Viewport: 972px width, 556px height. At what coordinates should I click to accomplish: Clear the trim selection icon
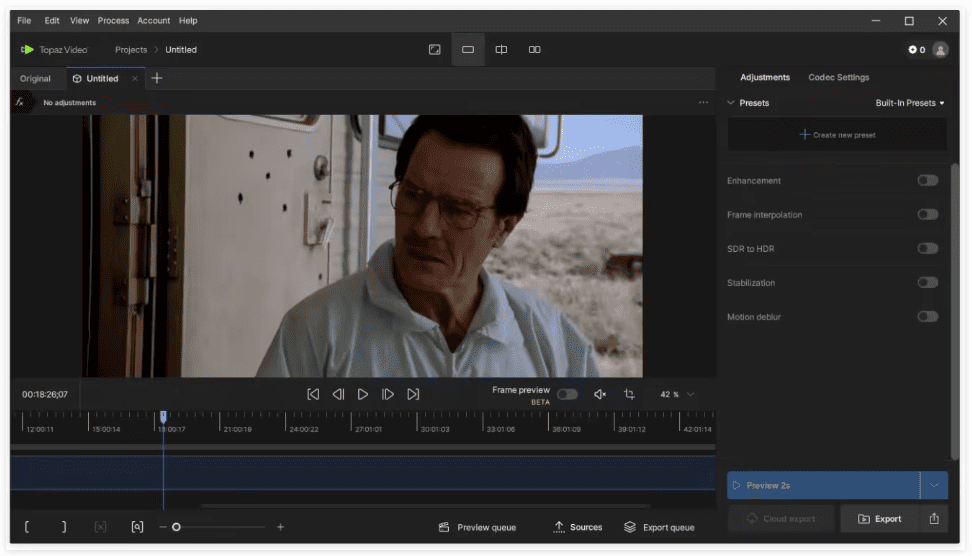click(100, 527)
